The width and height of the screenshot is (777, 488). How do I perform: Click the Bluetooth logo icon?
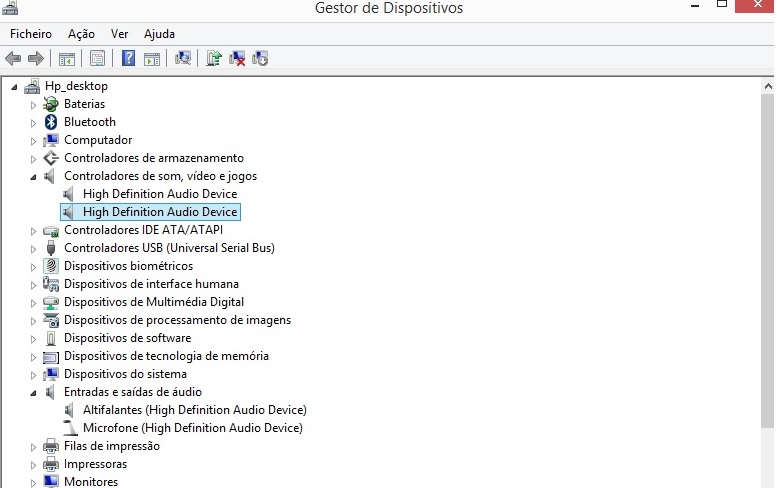[51, 122]
